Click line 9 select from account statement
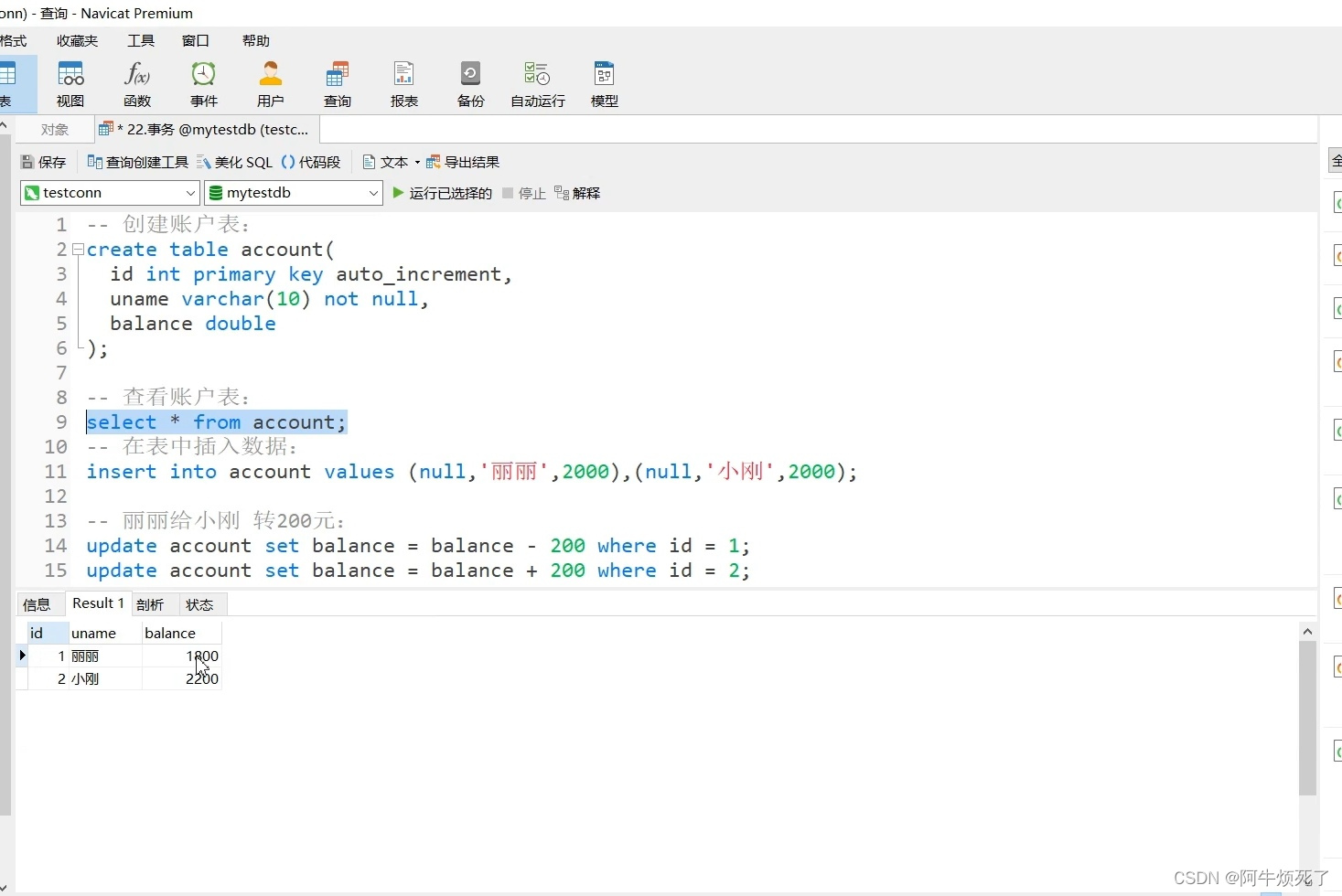The height and width of the screenshot is (896, 1342). [x=217, y=422]
